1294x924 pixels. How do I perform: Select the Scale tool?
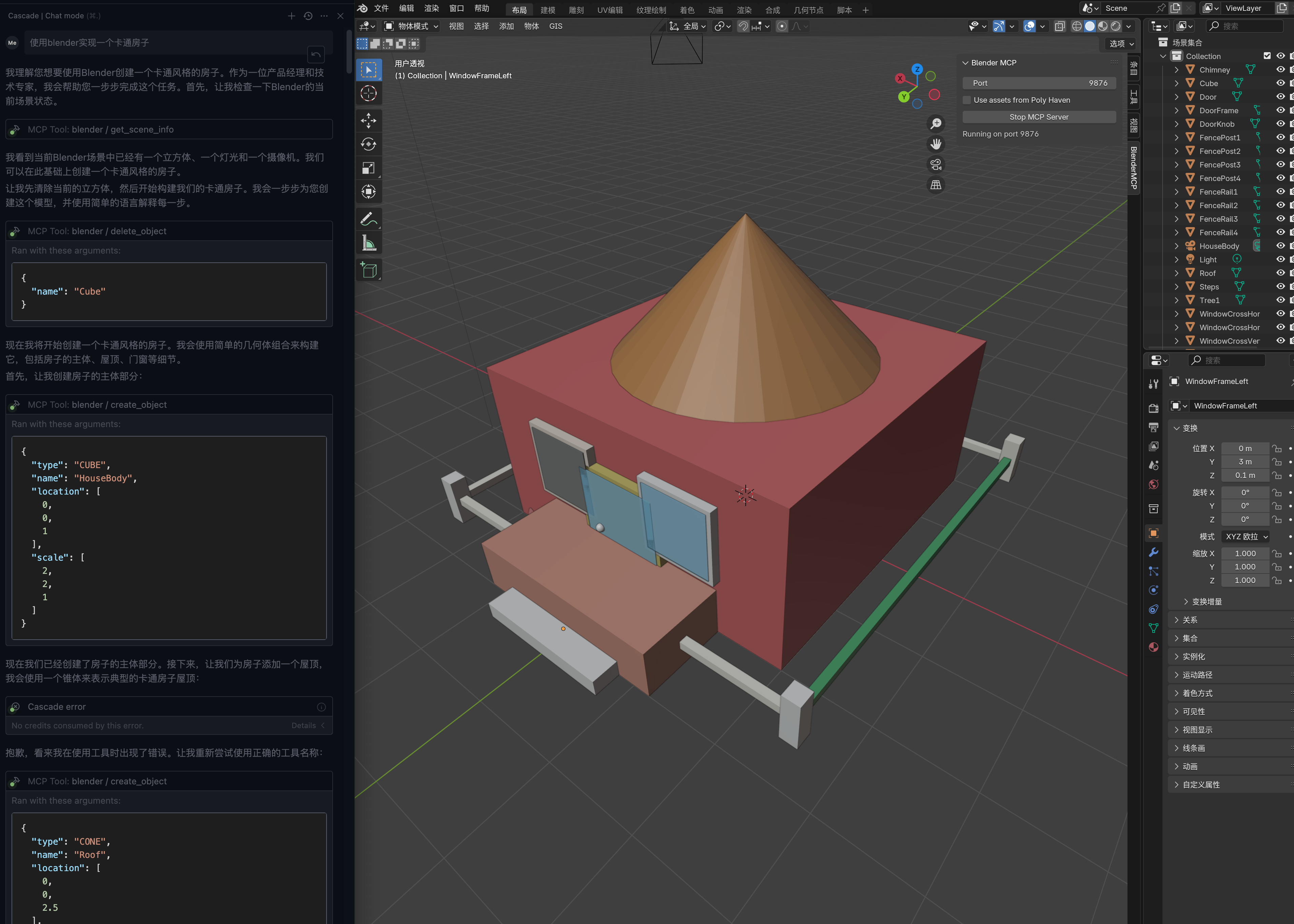click(368, 168)
